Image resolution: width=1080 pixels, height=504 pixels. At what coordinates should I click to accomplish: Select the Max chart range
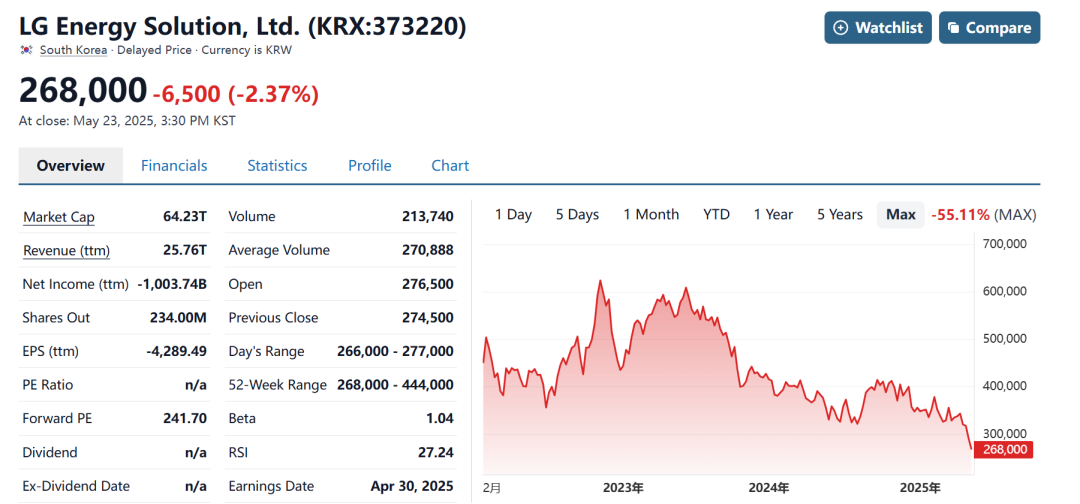tap(900, 215)
